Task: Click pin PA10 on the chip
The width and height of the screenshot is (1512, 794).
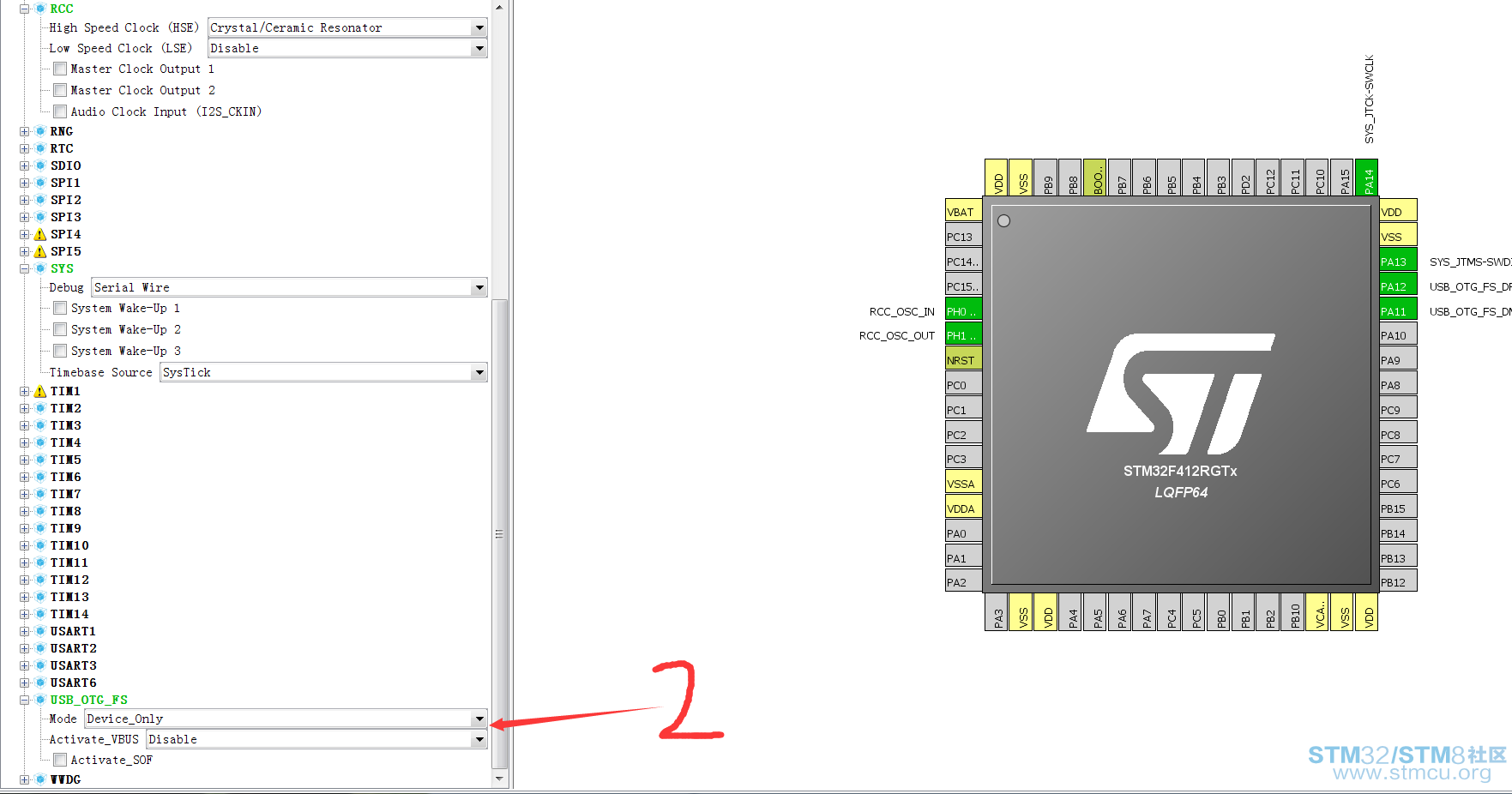Action: 1398,334
